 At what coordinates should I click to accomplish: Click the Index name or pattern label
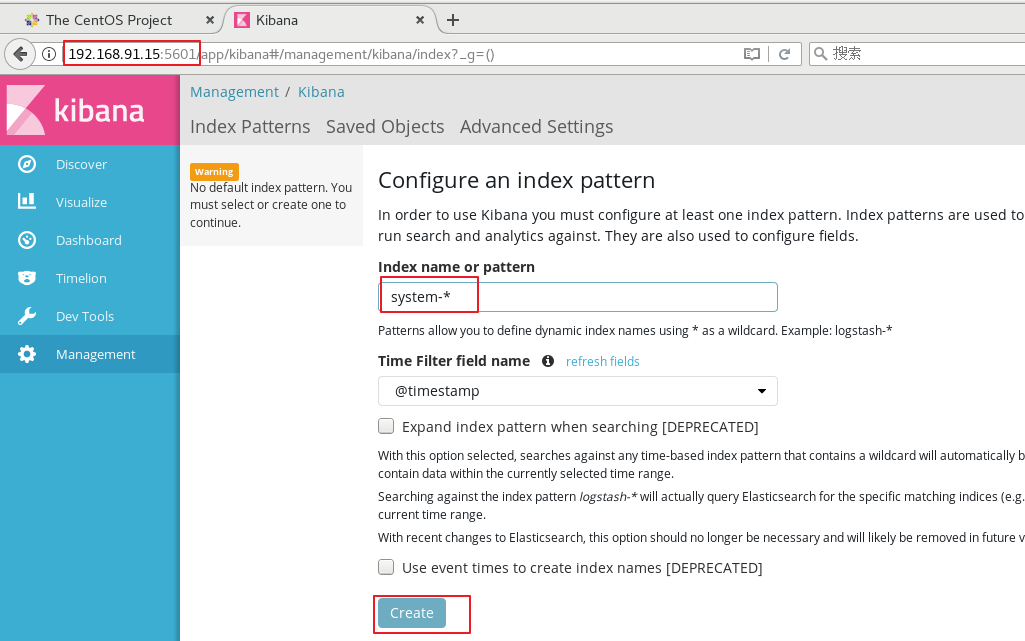click(456, 267)
